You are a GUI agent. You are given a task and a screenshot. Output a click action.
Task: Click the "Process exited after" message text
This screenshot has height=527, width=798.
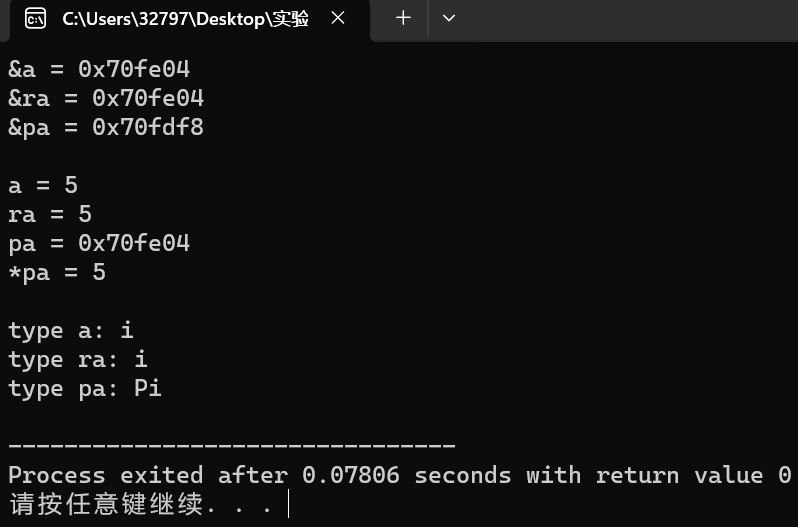148,476
